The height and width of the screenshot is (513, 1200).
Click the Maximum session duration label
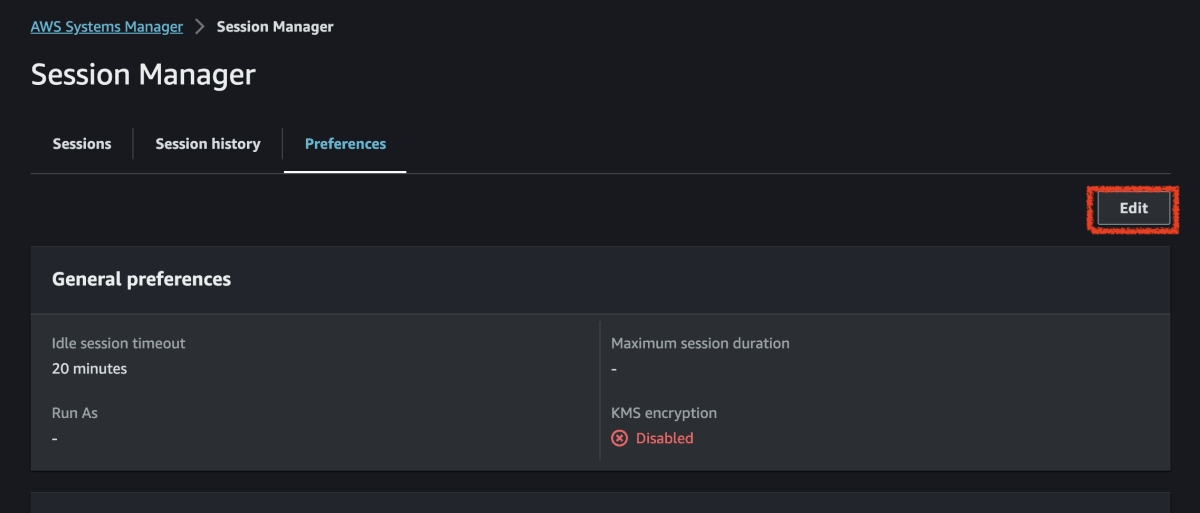[700, 343]
